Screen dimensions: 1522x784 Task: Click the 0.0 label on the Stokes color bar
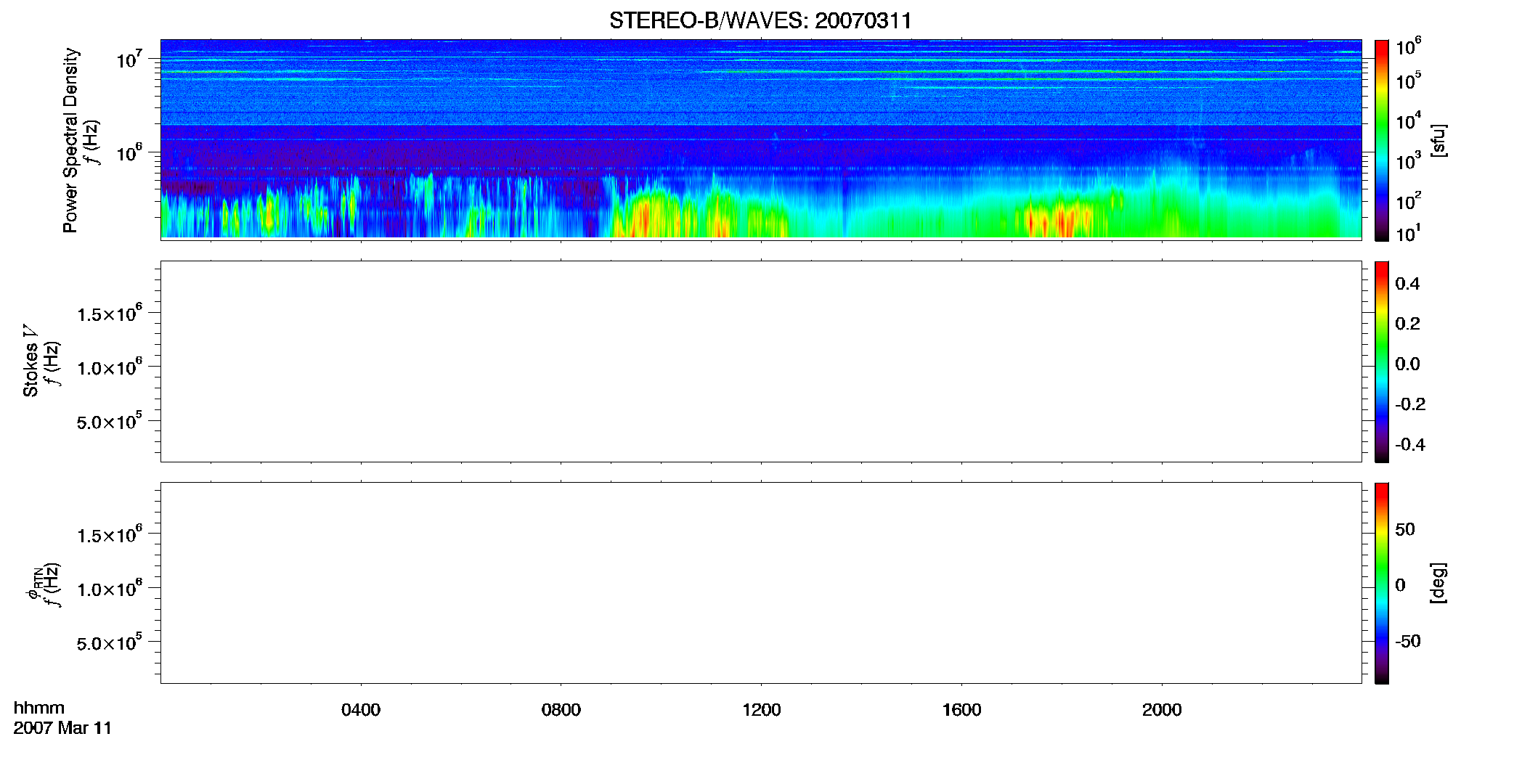(x=1407, y=364)
